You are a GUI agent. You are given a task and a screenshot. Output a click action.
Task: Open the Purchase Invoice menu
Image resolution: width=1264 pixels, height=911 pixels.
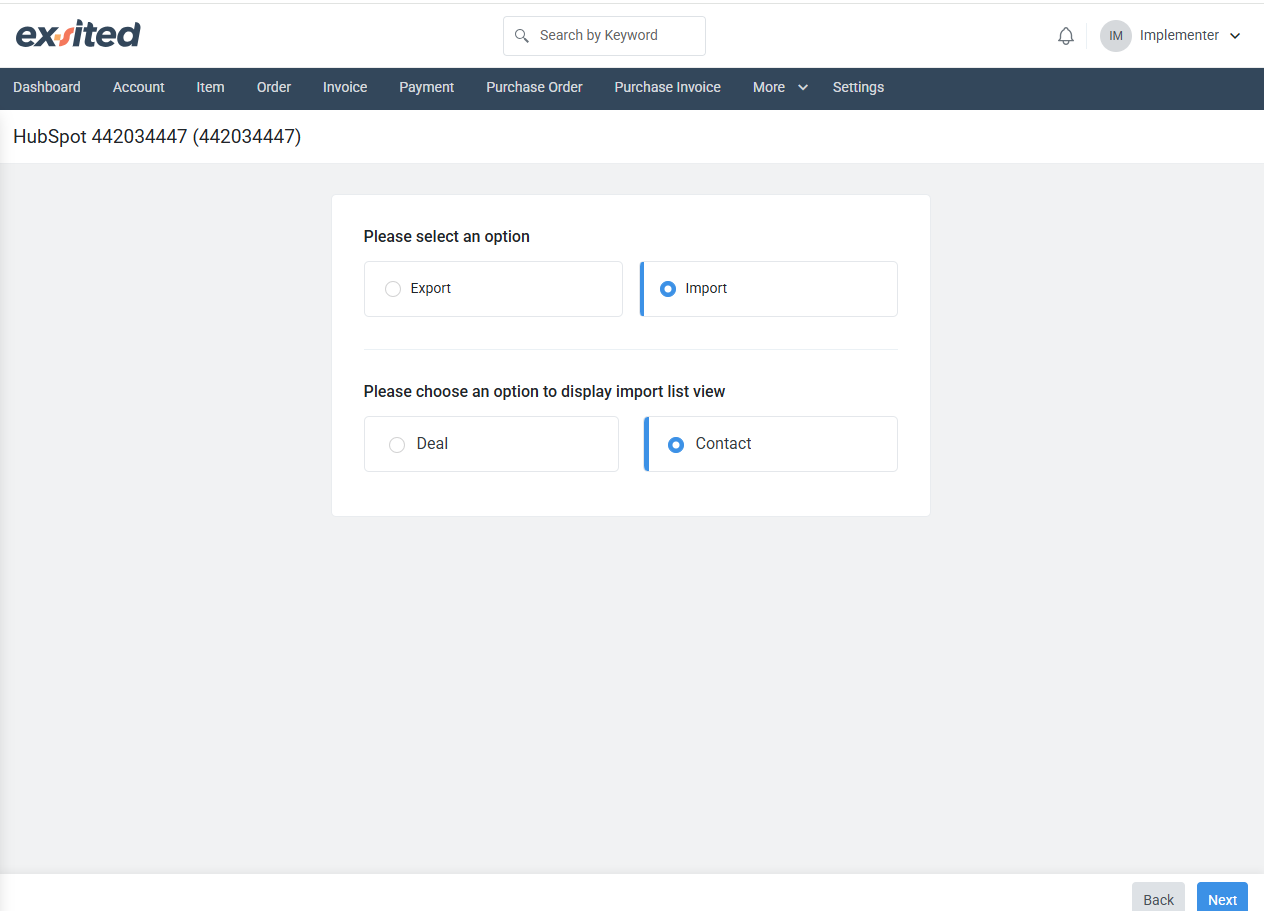pyautogui.click(x=668, y=87)
